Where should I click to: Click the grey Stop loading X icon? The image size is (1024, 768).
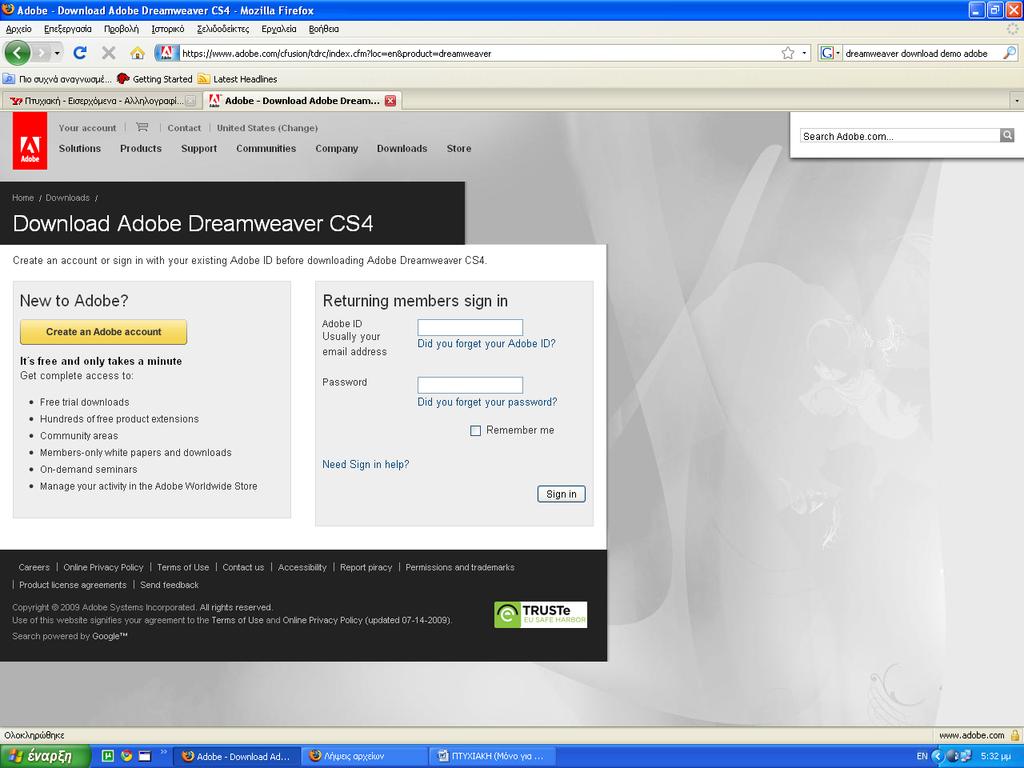108,53
